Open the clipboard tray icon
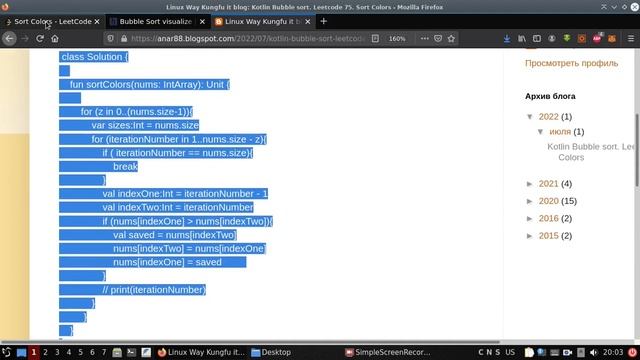 pyautogui.click(x=529, y=352)
